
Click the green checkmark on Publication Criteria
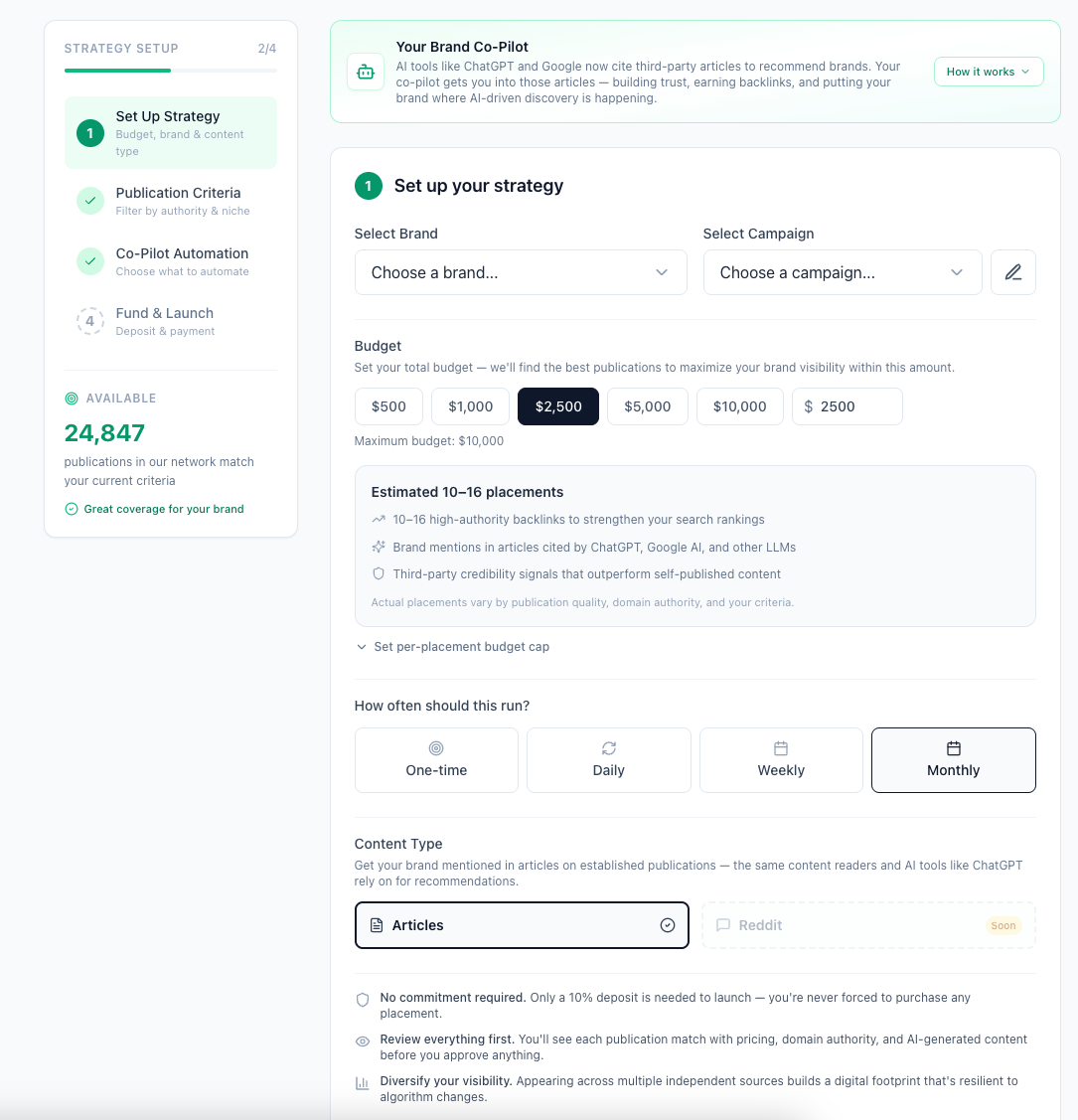coord(89,200)
